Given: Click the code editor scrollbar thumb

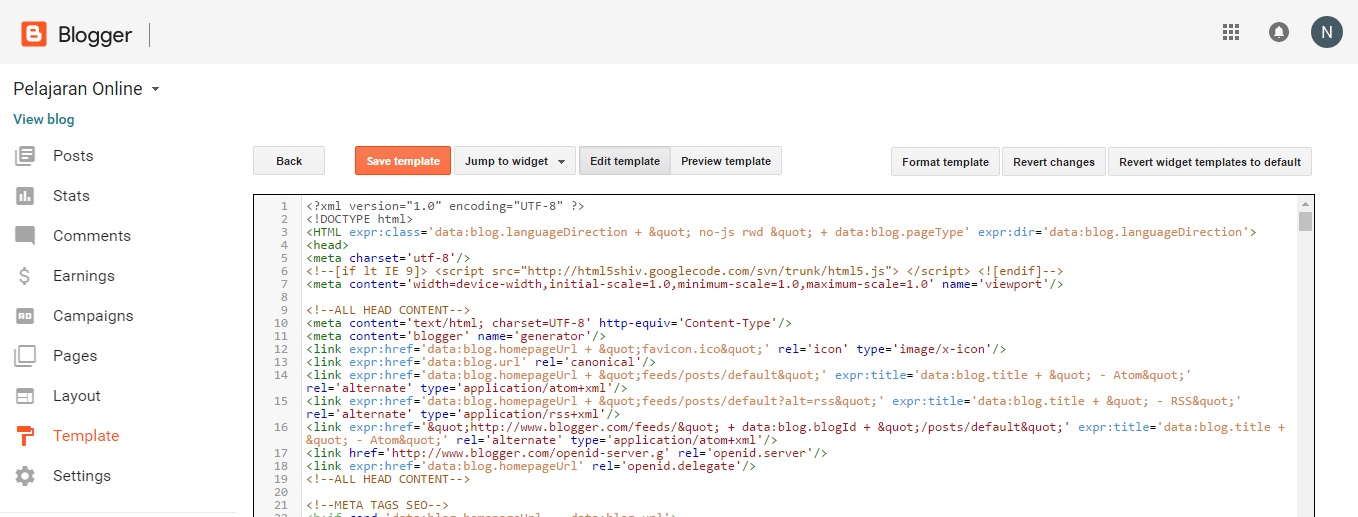Looking at the screenshot, I should point(1304,221).
